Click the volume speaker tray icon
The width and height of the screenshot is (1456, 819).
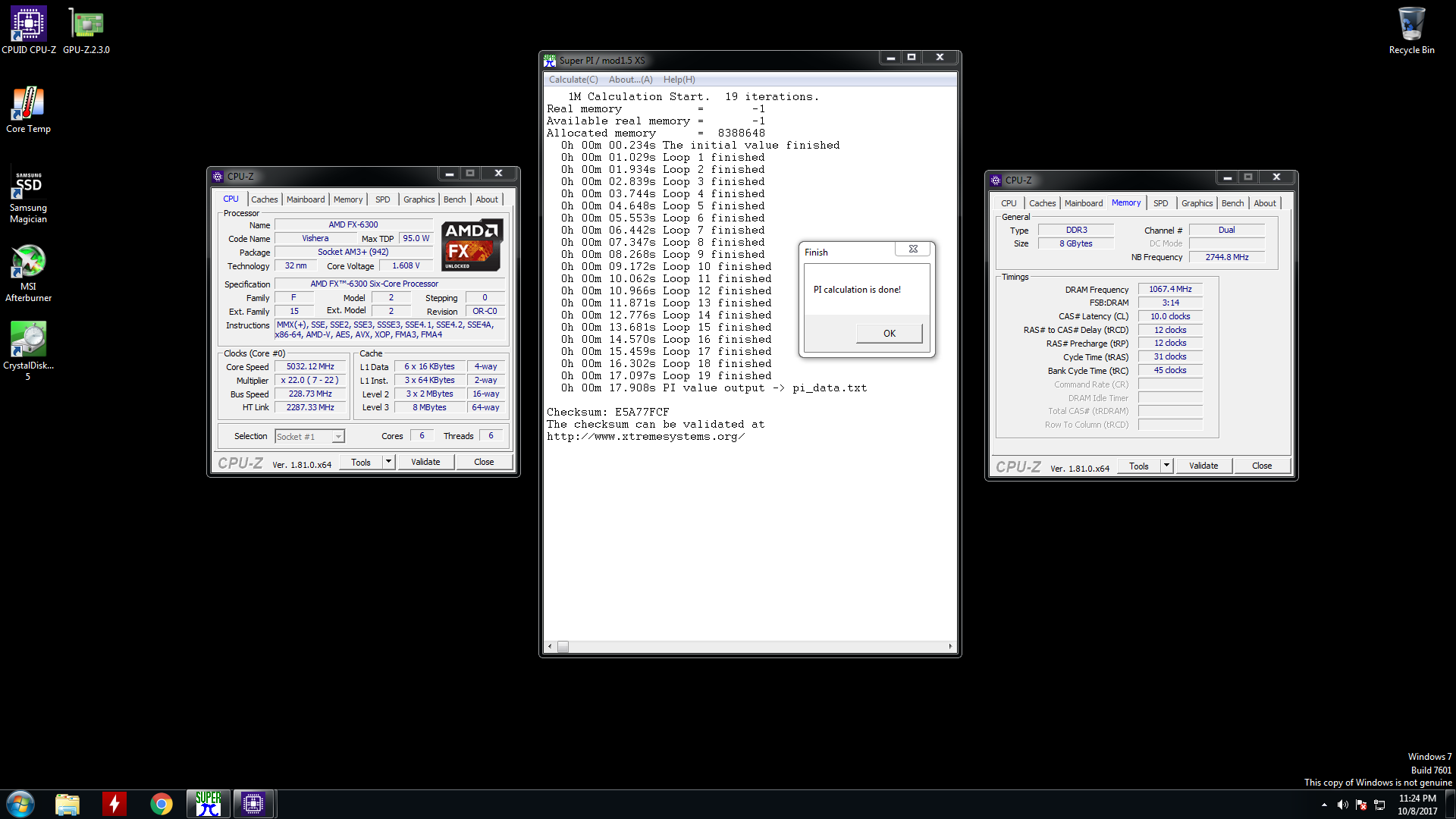[x=1342, y=805]
